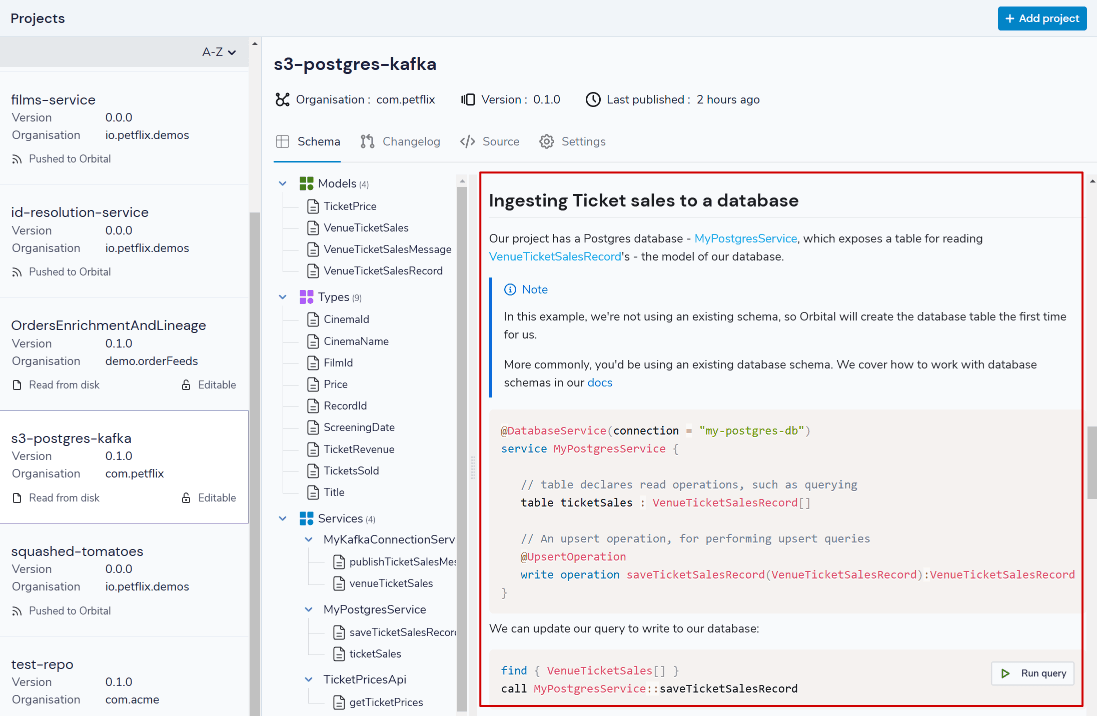
Task: Collapse the TicketPricesApi tree node
Action: [x=309, y=680]
